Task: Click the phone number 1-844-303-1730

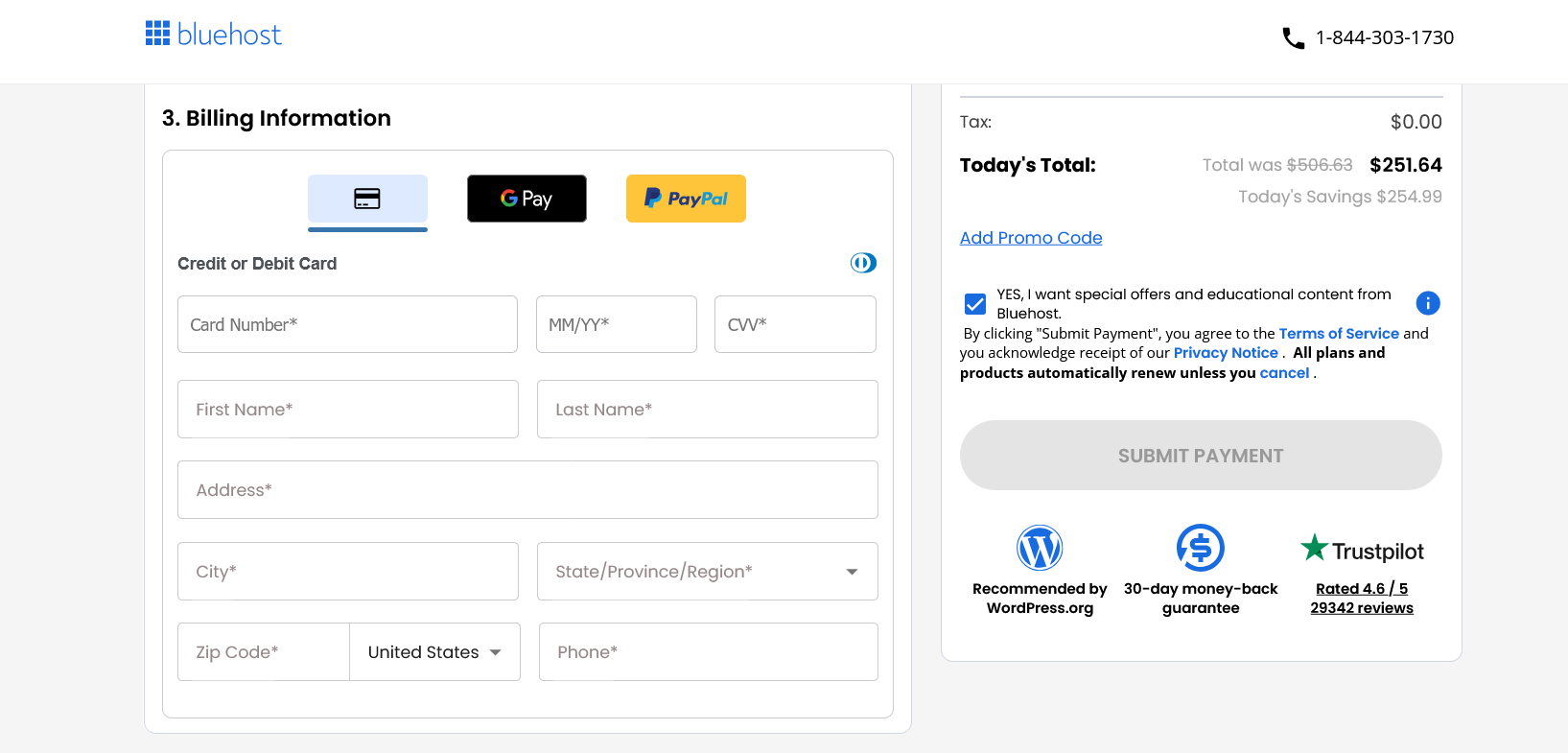Action: click(x=1385, y=37)
